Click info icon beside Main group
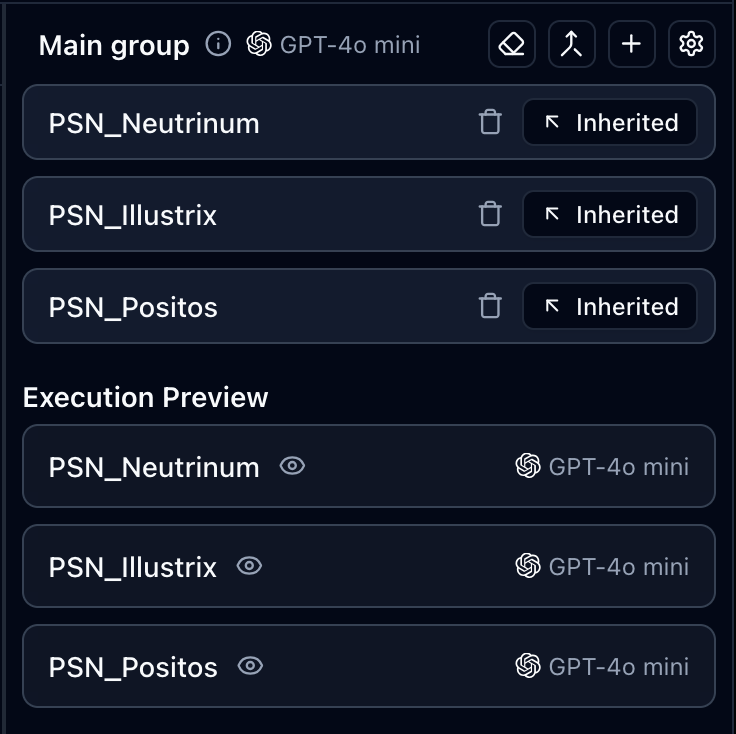This screenshot has height=734, width=736. [x=218, y=45]
